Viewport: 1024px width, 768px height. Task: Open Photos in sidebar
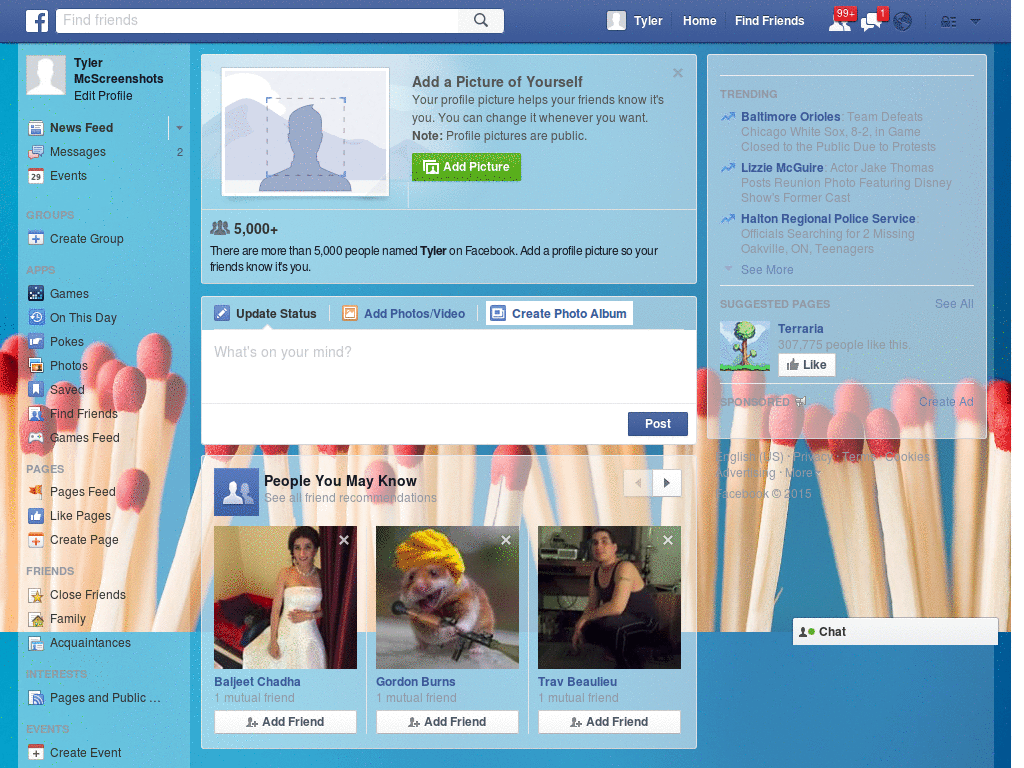point(69,365)
